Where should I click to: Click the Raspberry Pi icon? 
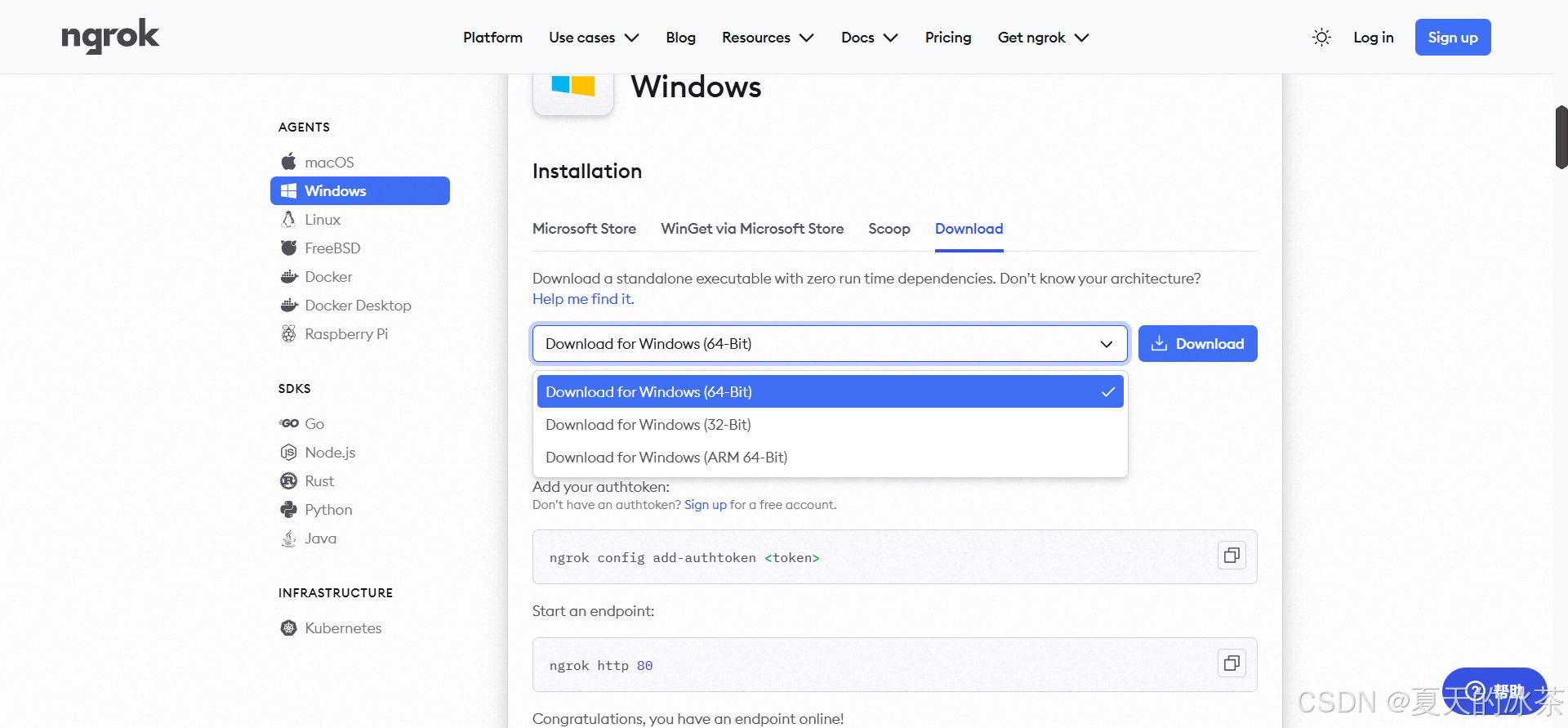coord(288,333)
